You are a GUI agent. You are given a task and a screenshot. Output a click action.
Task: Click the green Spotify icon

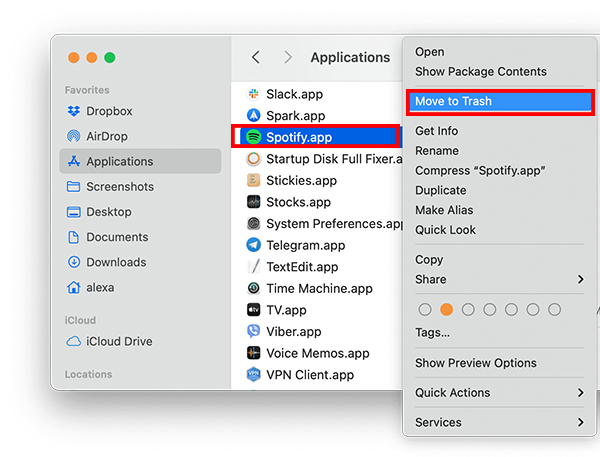tap(253, 137)
